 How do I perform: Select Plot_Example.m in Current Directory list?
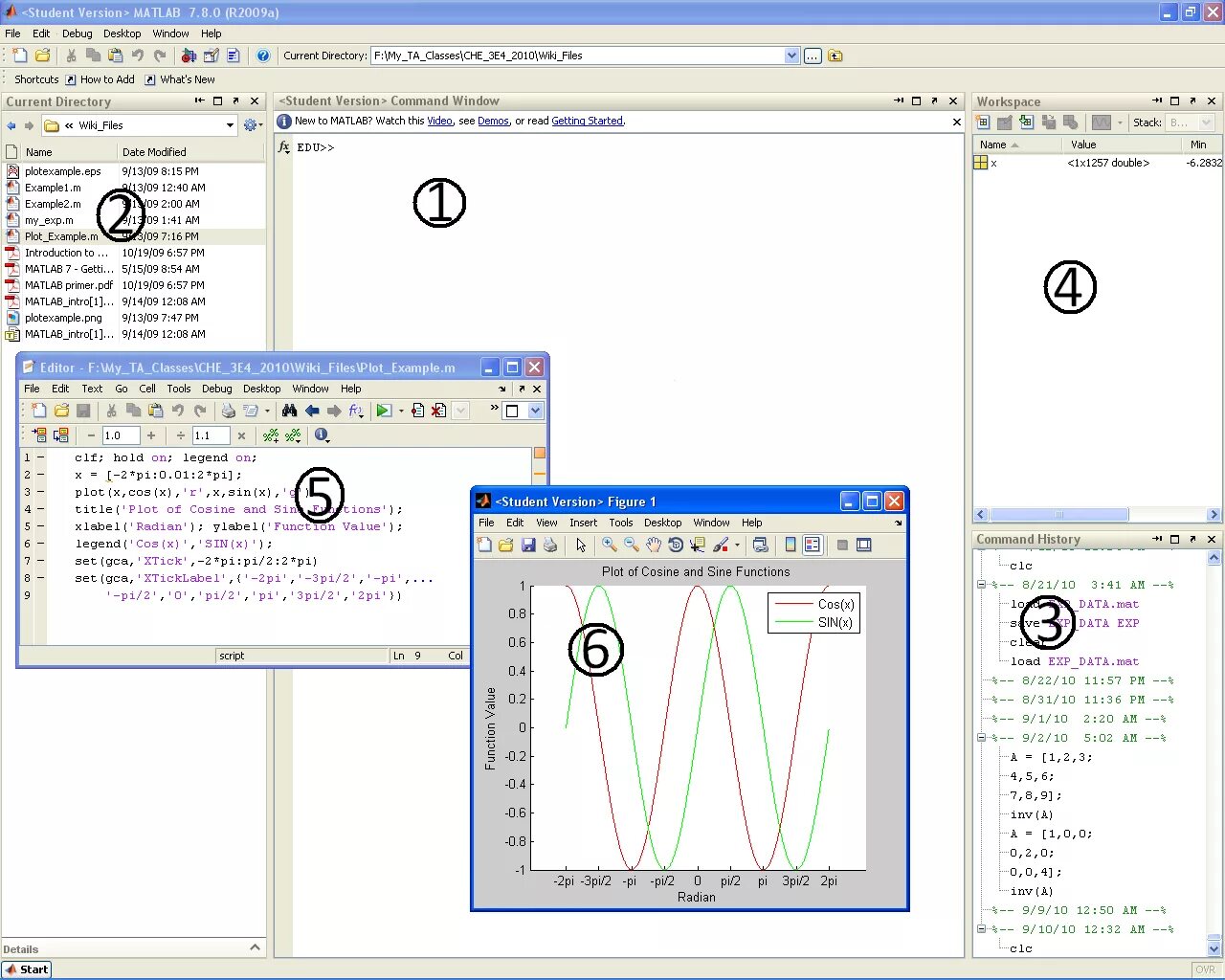pos(135,236)
